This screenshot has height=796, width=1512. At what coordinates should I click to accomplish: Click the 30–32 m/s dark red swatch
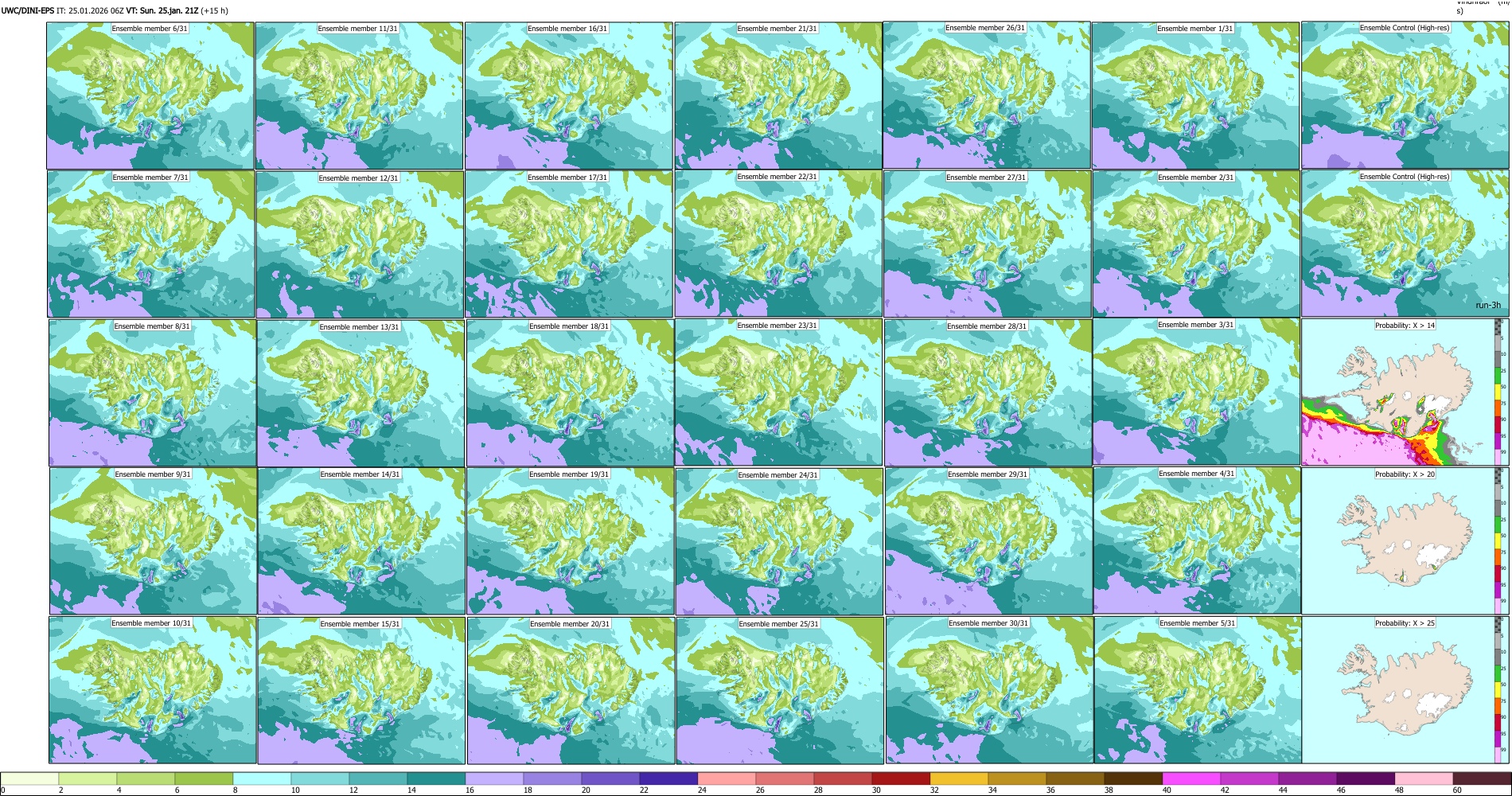(901, 779)
